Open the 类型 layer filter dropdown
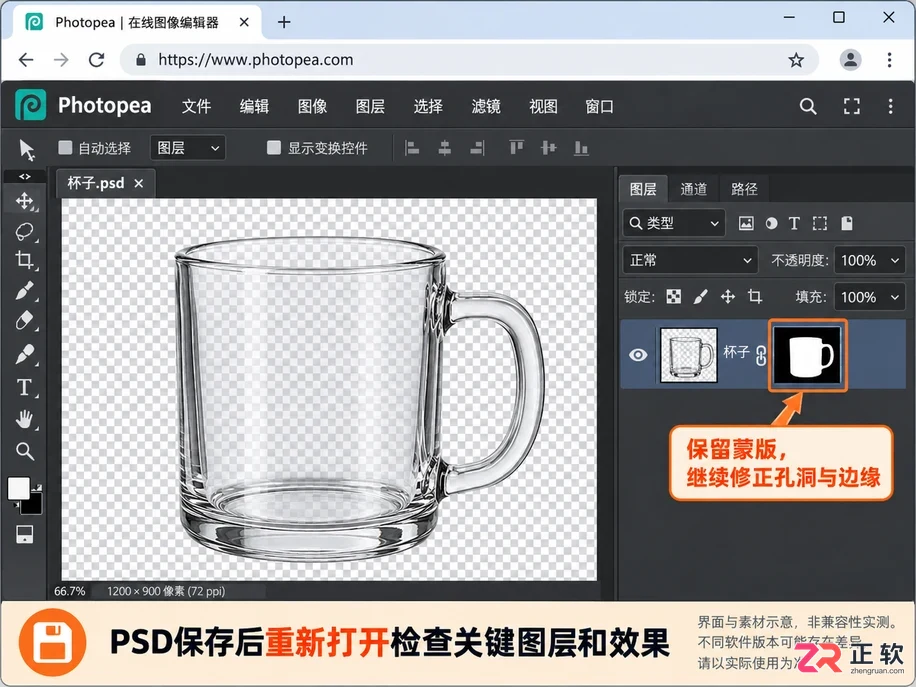This screenshot has width=916, height=687. pyautogui.click(x=674, y=223)
